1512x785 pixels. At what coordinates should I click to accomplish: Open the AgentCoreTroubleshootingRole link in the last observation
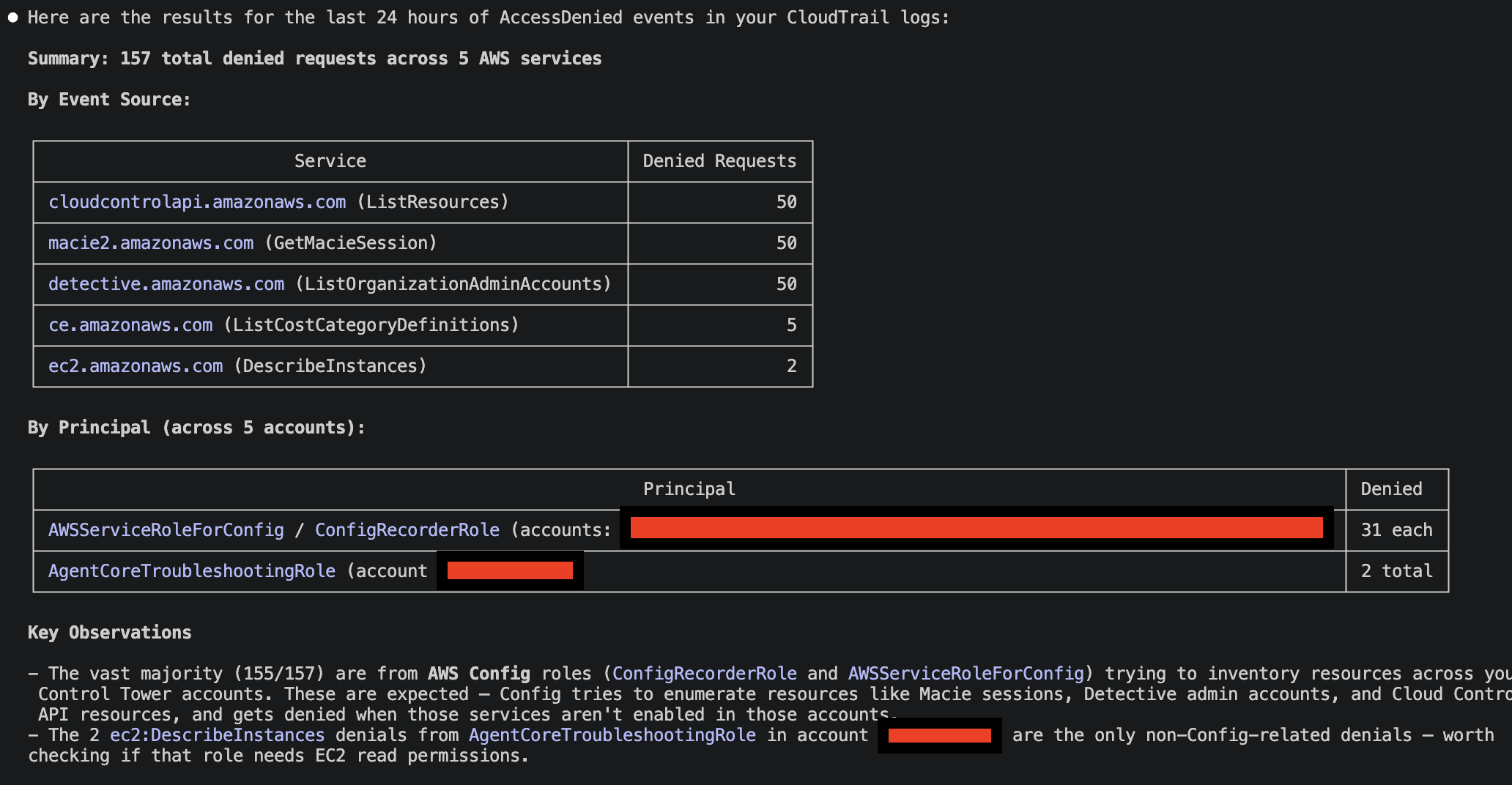pyautogui.click(x=612, y=734)
